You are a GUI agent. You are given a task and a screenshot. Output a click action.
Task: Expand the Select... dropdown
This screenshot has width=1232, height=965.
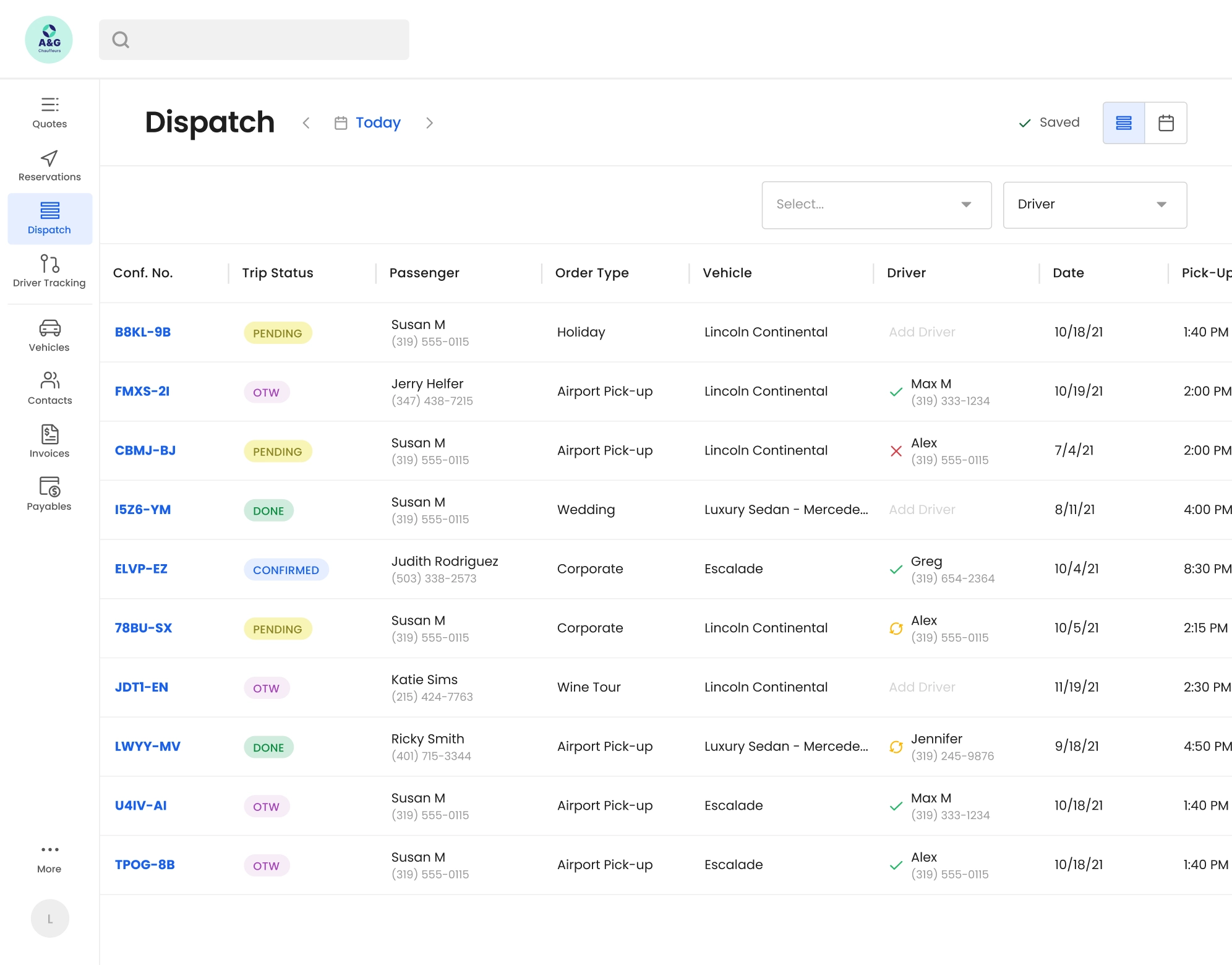(x=876, y=205)
